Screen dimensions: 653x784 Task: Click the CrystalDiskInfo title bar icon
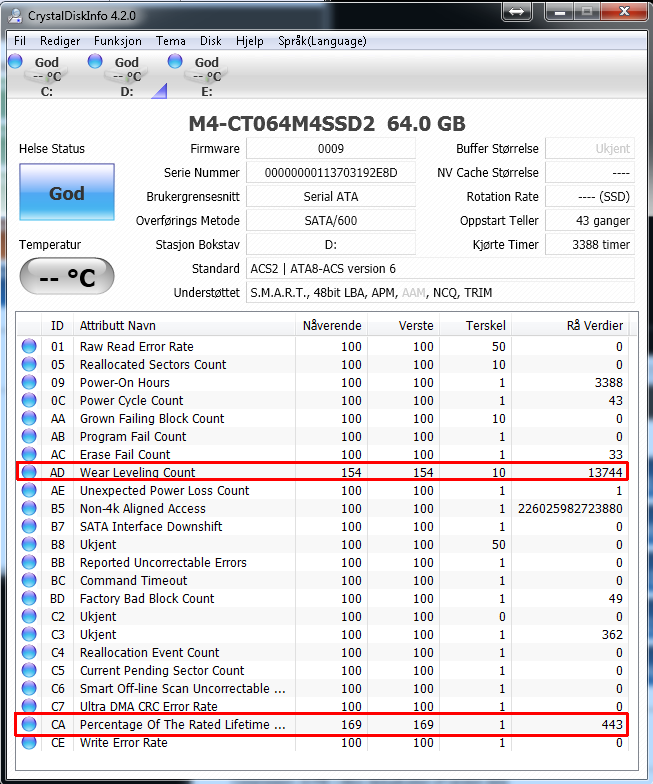pyautogui.click(x=15, y=16)
